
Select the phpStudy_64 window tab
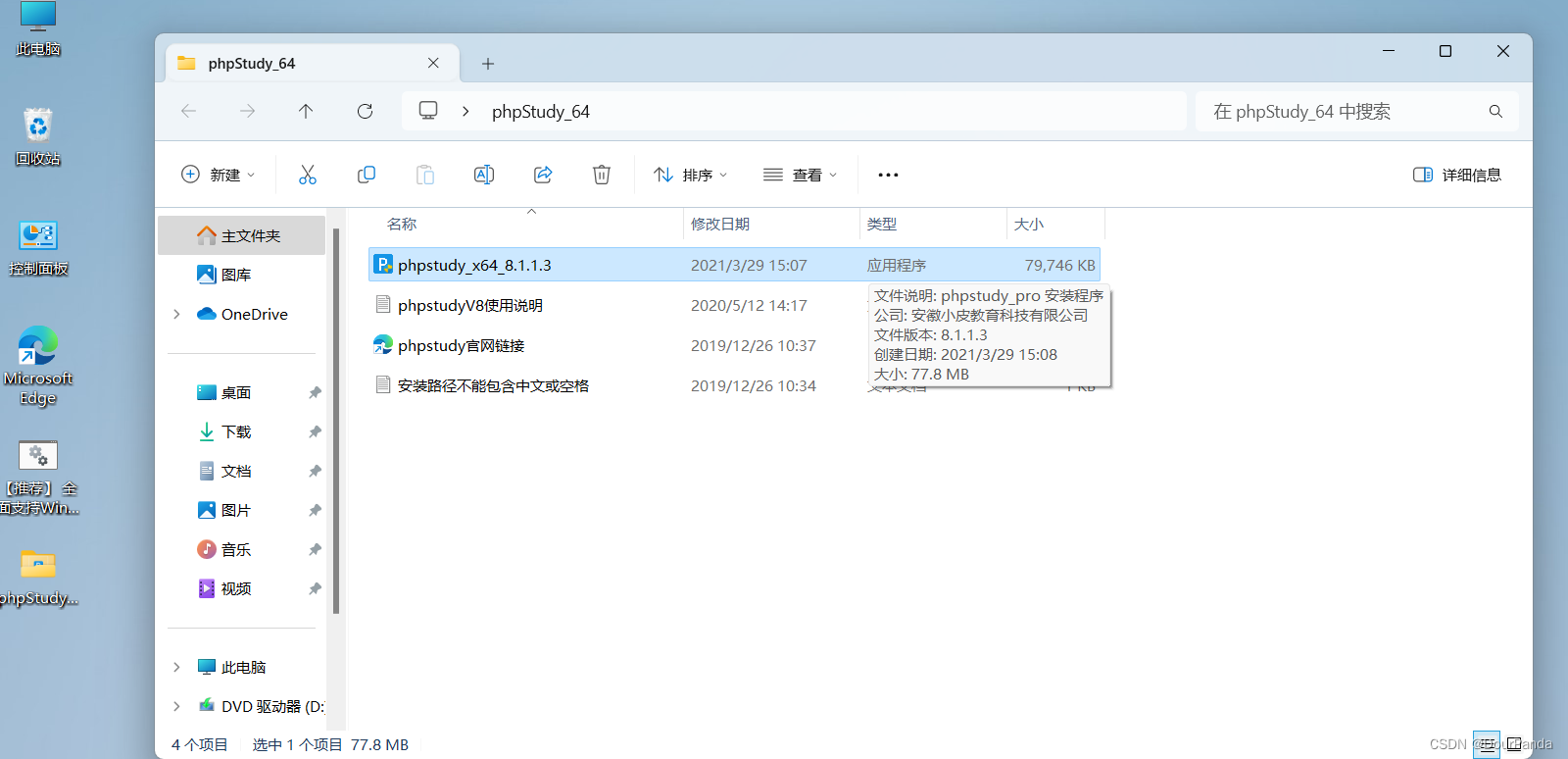[x=312, y=63]
